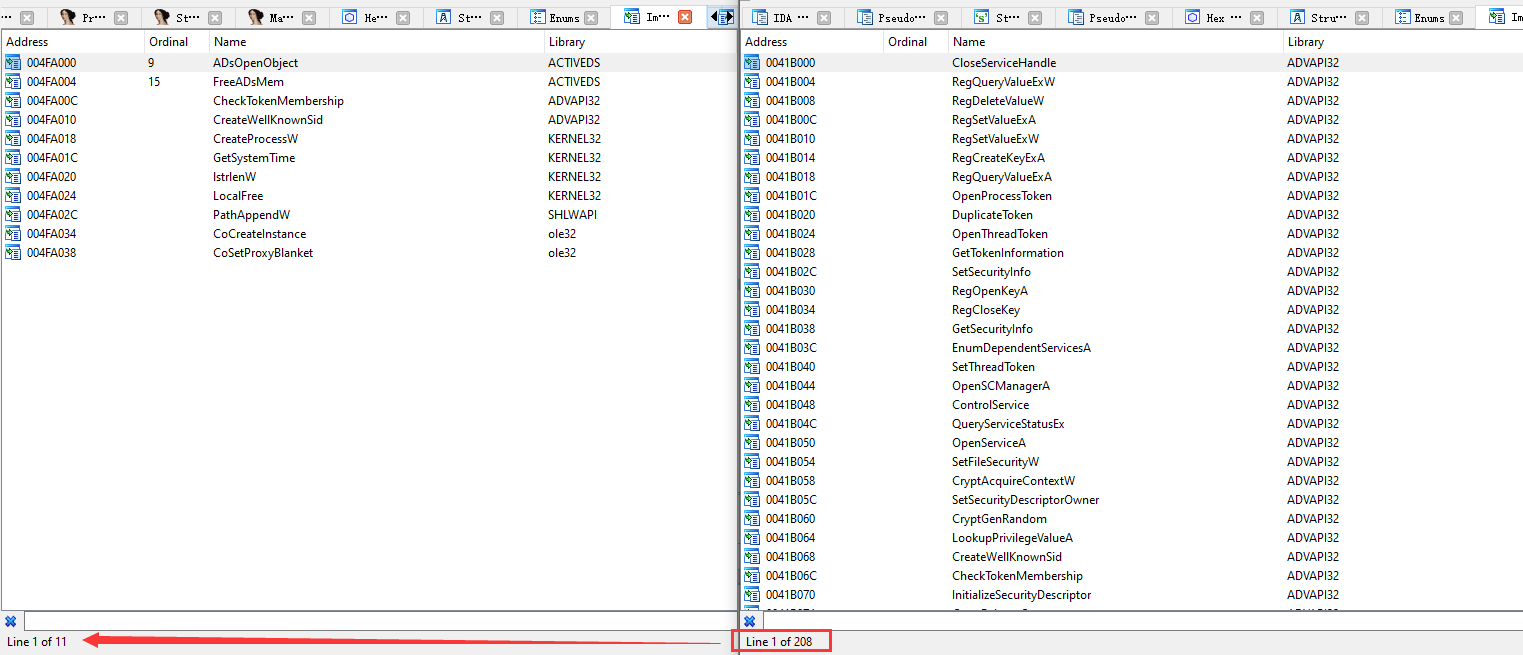Viewport: 1523px width, 655px height.
Task: Close the left panel's search filter bar
Action: point(10,621)
